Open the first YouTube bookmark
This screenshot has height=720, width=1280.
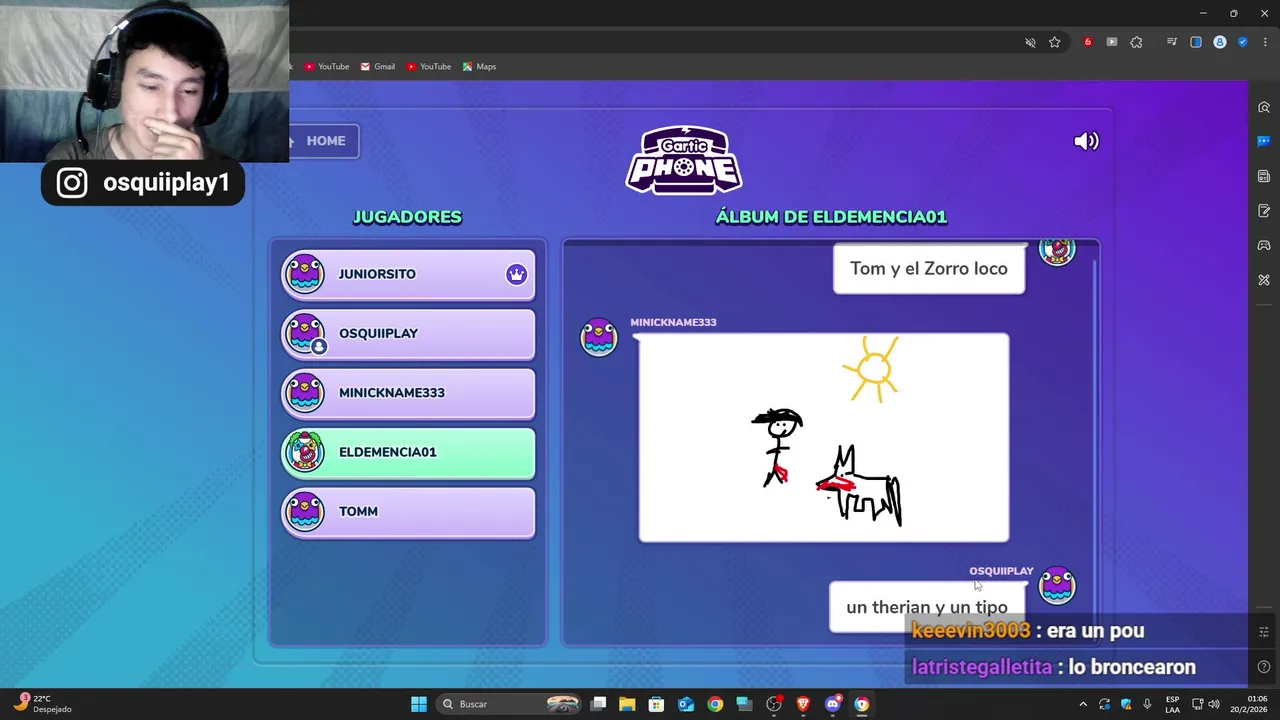[327, 67]
